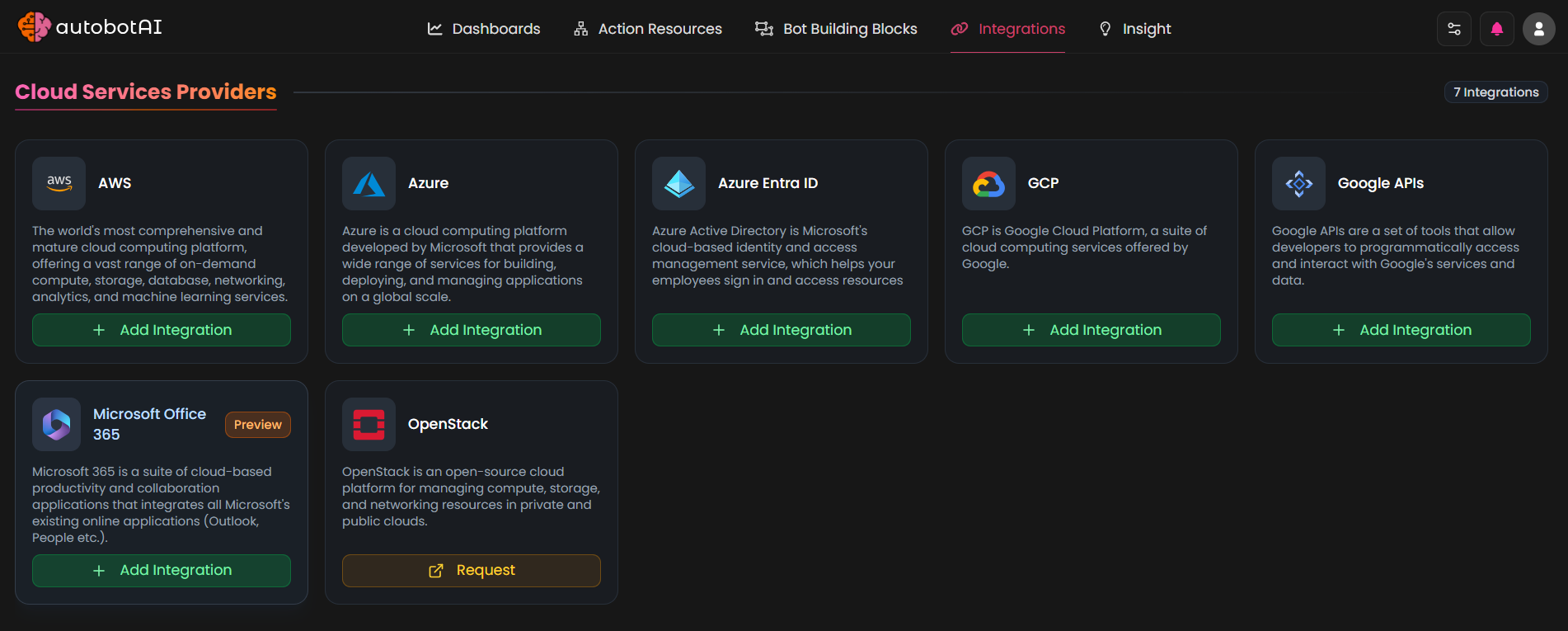Select the GCP card title

(1043, 183)
